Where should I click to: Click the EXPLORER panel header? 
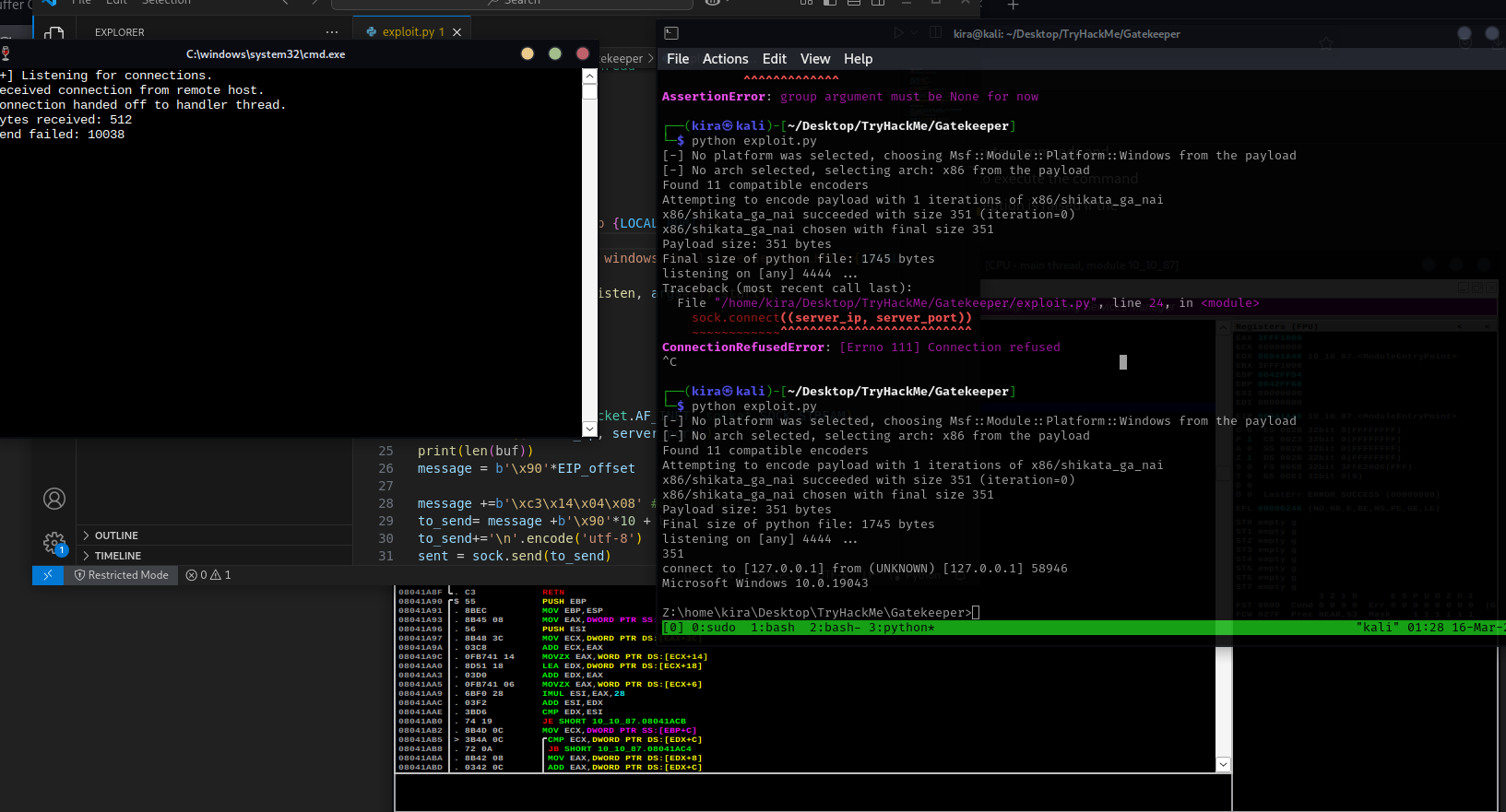pyautogui.click(x=120, y=32)
